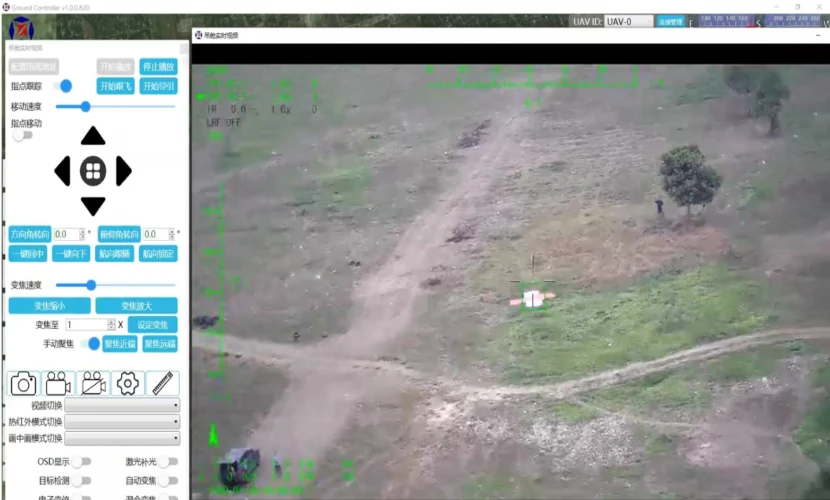Enable the 目标检测 switch
Screen dimensions: 830x500
point(82,480)
